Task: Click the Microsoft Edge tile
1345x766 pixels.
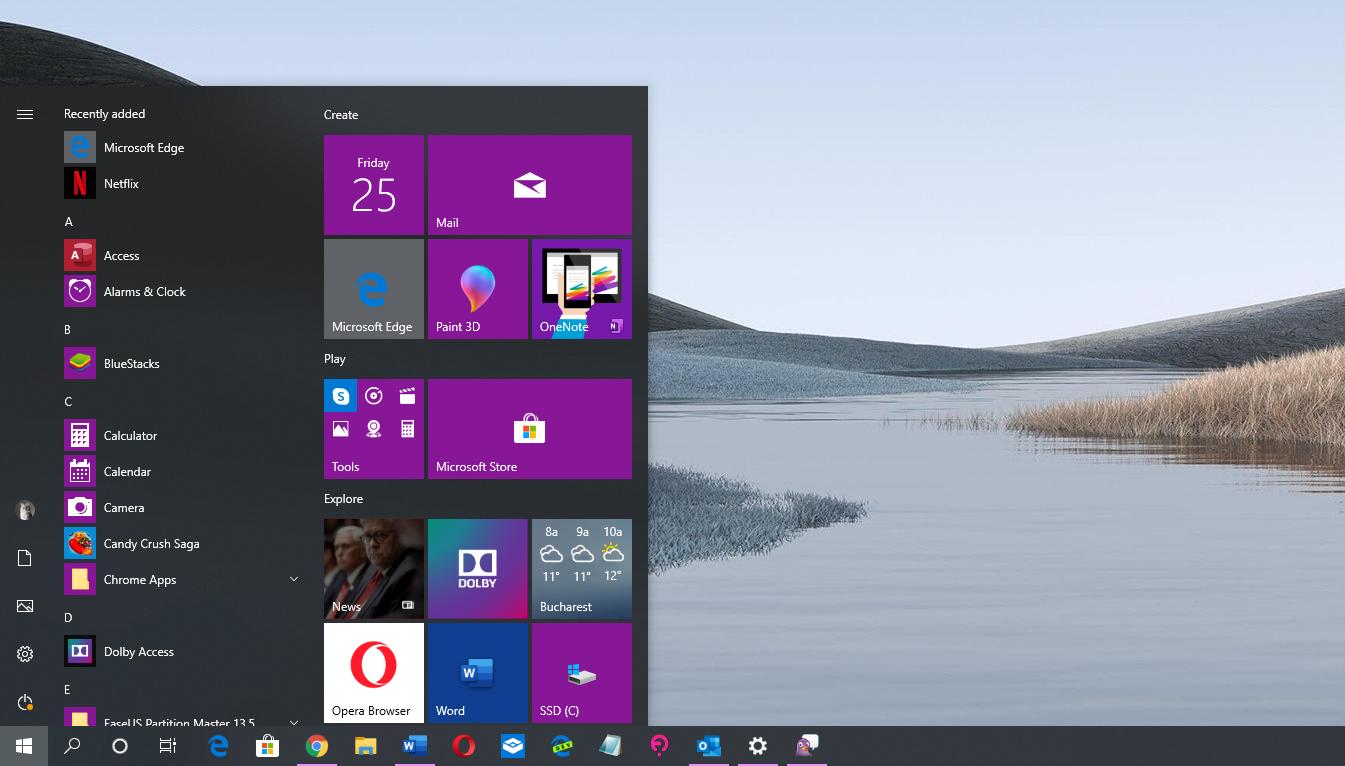Action: [x=374, y=289]
